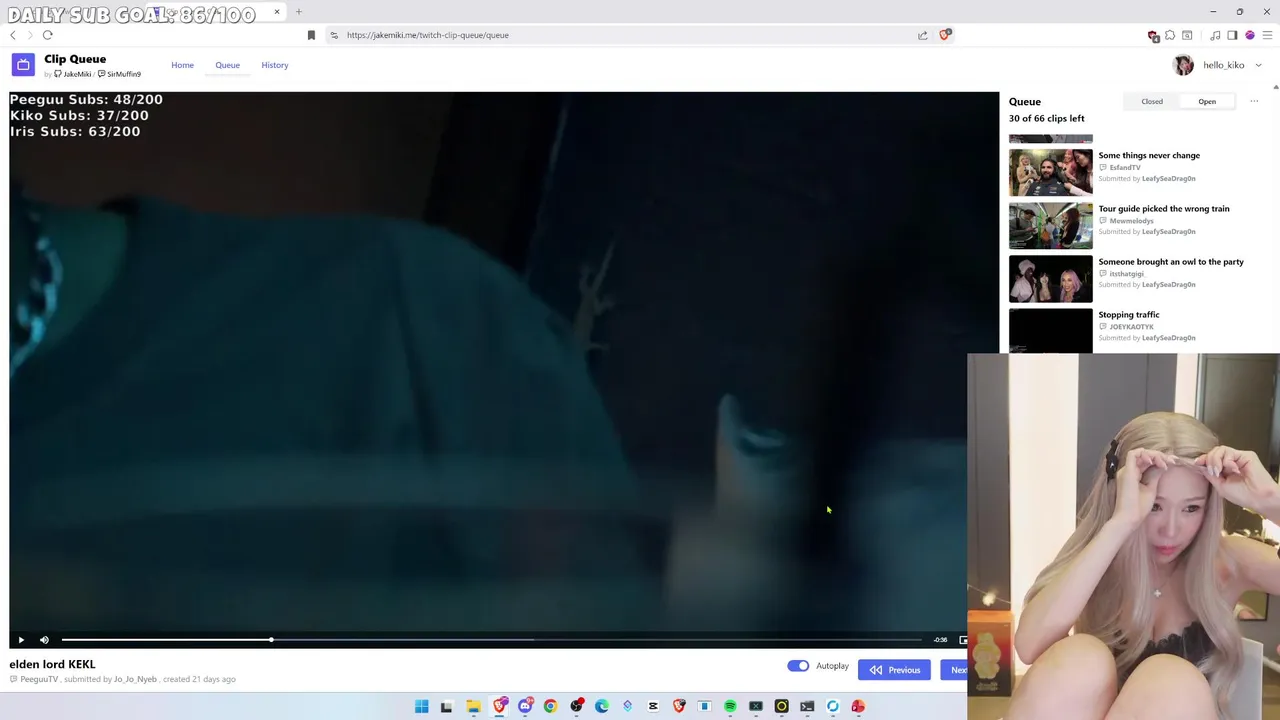The height and width of the screenshot is (720, 1280).
Task: Open File Explorer from the taskbar
Action: point(473,706)
